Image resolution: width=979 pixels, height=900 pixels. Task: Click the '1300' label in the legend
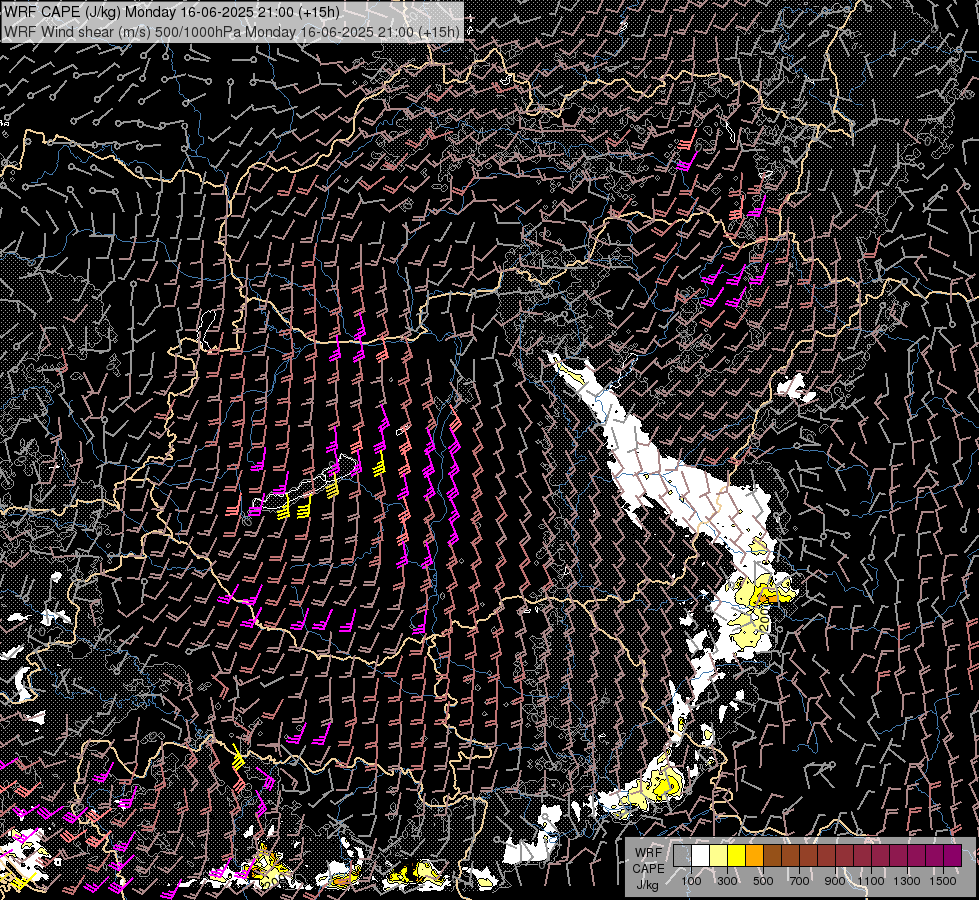coord(907,881)
